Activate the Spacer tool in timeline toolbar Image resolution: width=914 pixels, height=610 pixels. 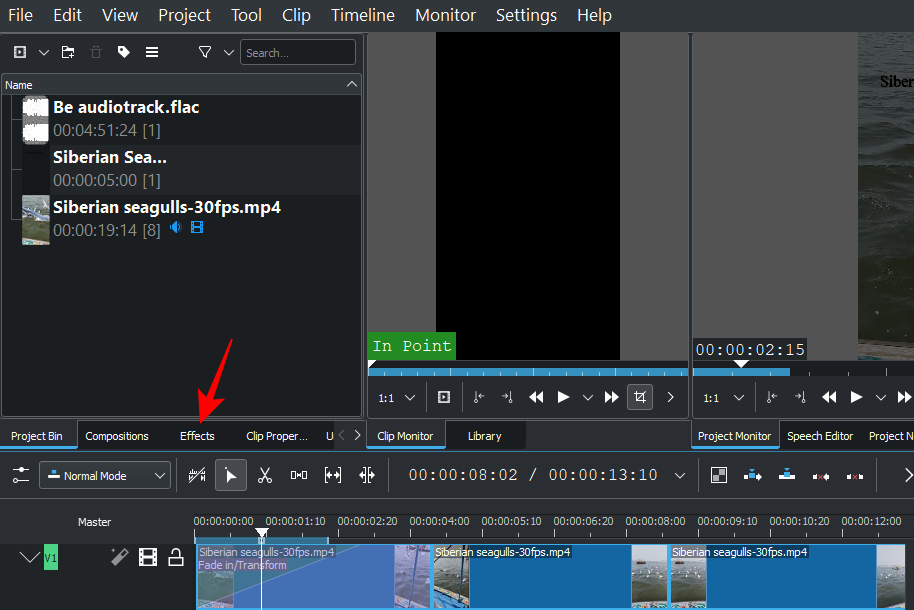[298, 476]
